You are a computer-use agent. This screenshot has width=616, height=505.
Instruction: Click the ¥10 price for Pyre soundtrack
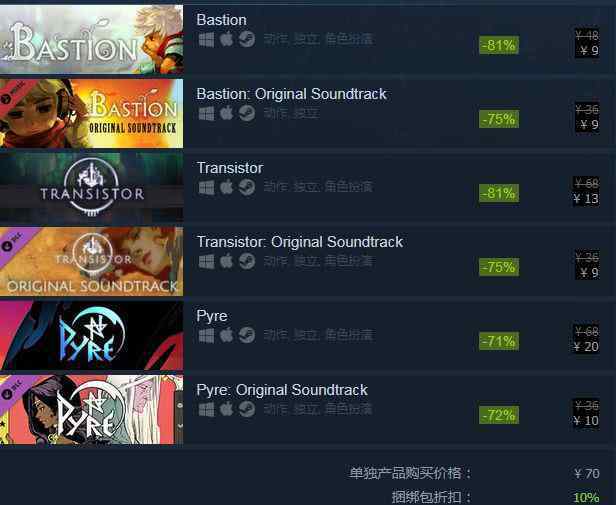tap(586, 421)
